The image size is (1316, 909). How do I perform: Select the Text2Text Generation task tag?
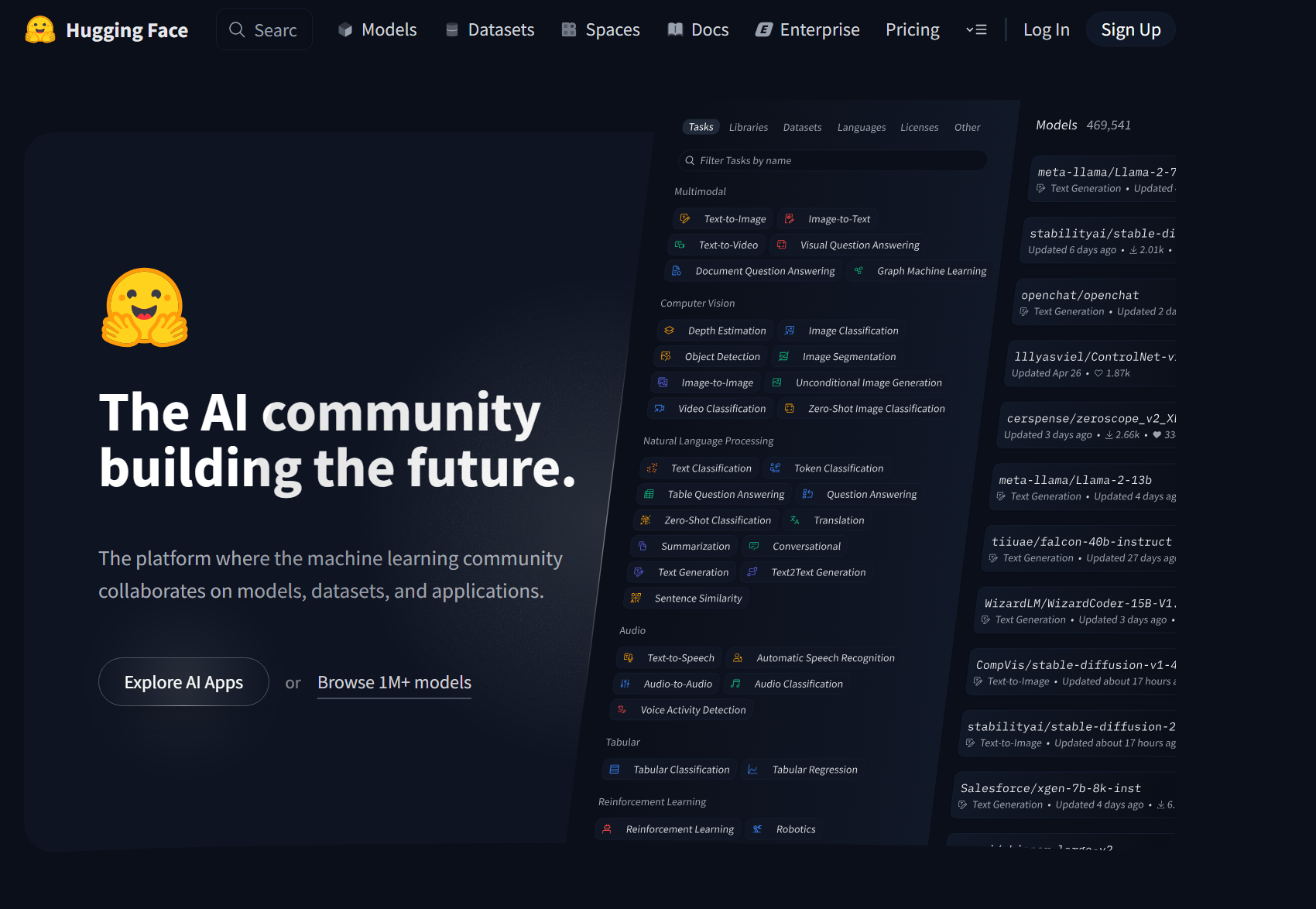tap(806, 572)
